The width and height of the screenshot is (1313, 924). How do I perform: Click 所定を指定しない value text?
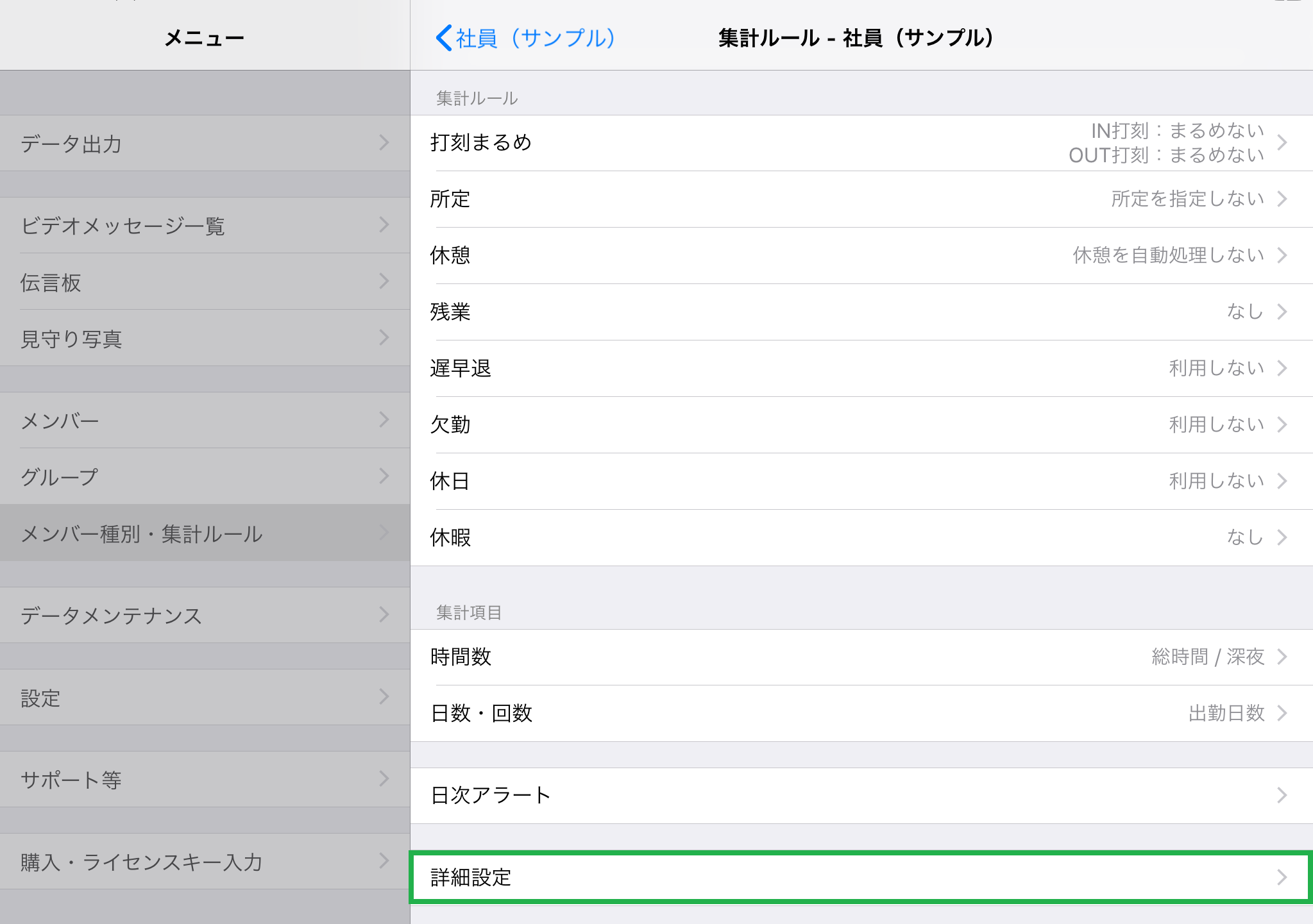[1188, 199]
